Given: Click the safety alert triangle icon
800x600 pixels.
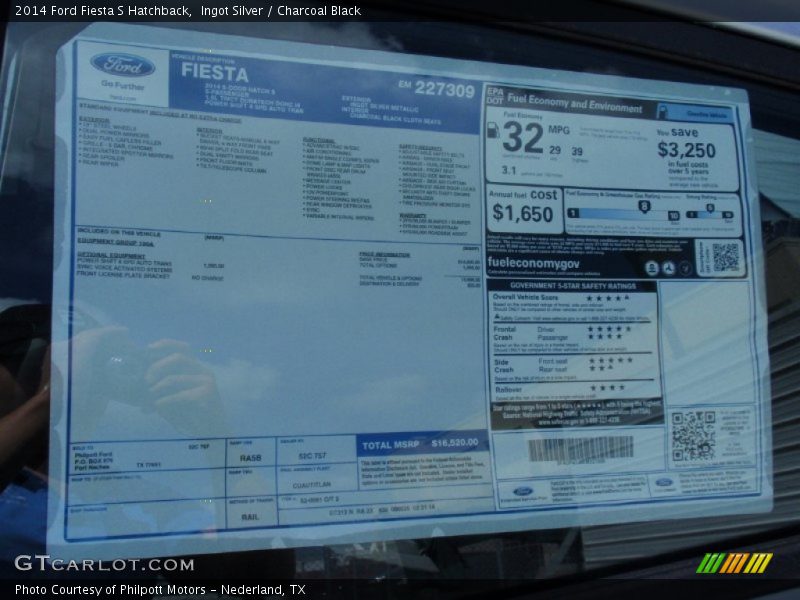Looking at the screenshot, I should (497, 317).
